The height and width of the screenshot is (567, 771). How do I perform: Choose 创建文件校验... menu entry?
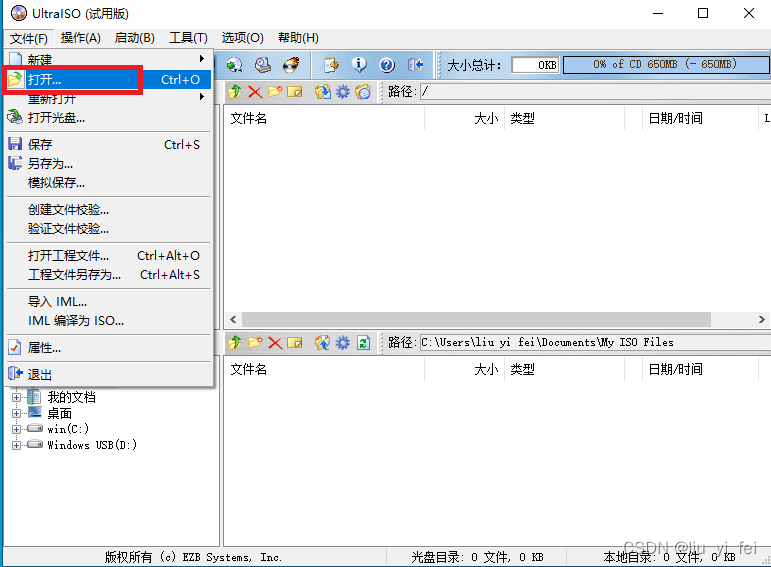109,210
